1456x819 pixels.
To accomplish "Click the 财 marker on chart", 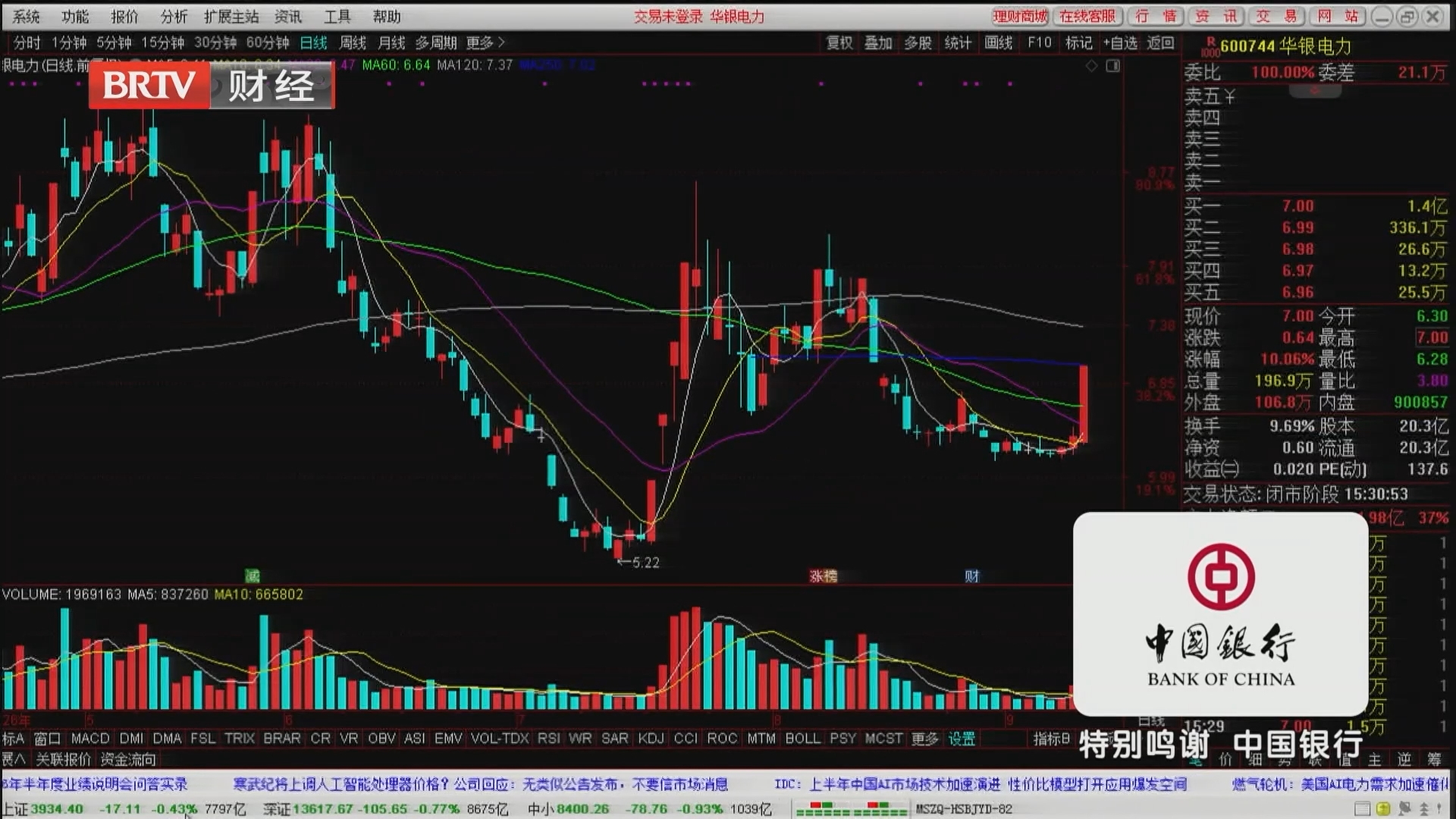I will coord(972,576).
